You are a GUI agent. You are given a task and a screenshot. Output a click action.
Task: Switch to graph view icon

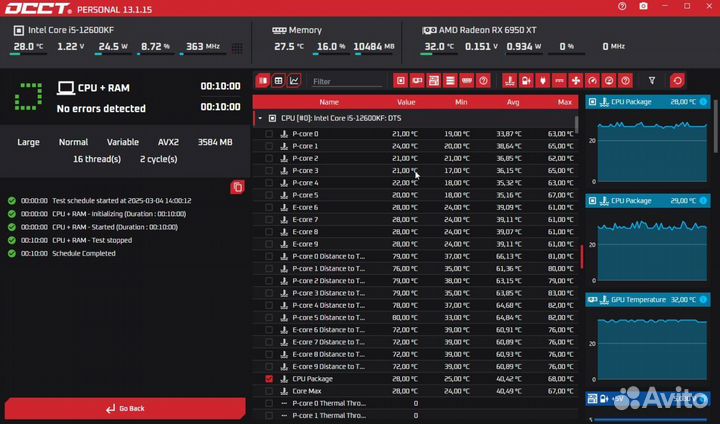(x=294, y=80)
